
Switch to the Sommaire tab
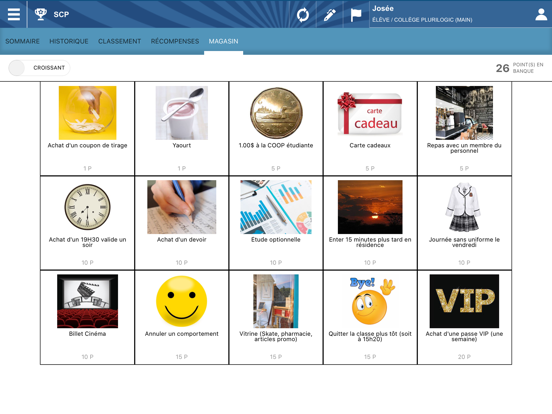pyautogui.click(x=23, y=42)
